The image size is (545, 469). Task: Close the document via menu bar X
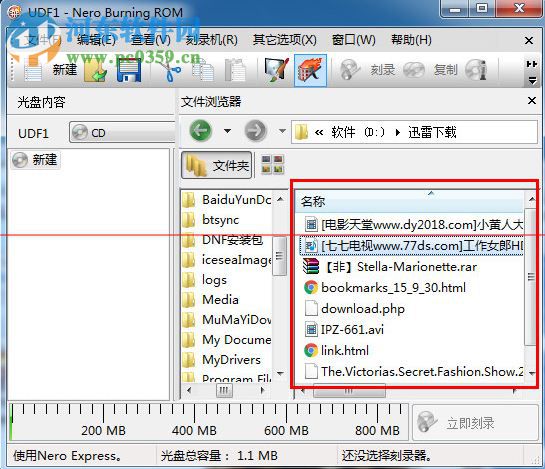coord(529,41)
